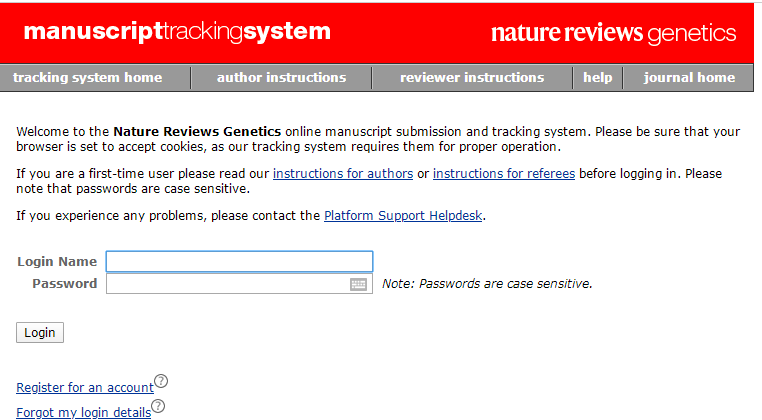Click the Password label text
This screenshot has height=420, width=762.
pos(65,284)
